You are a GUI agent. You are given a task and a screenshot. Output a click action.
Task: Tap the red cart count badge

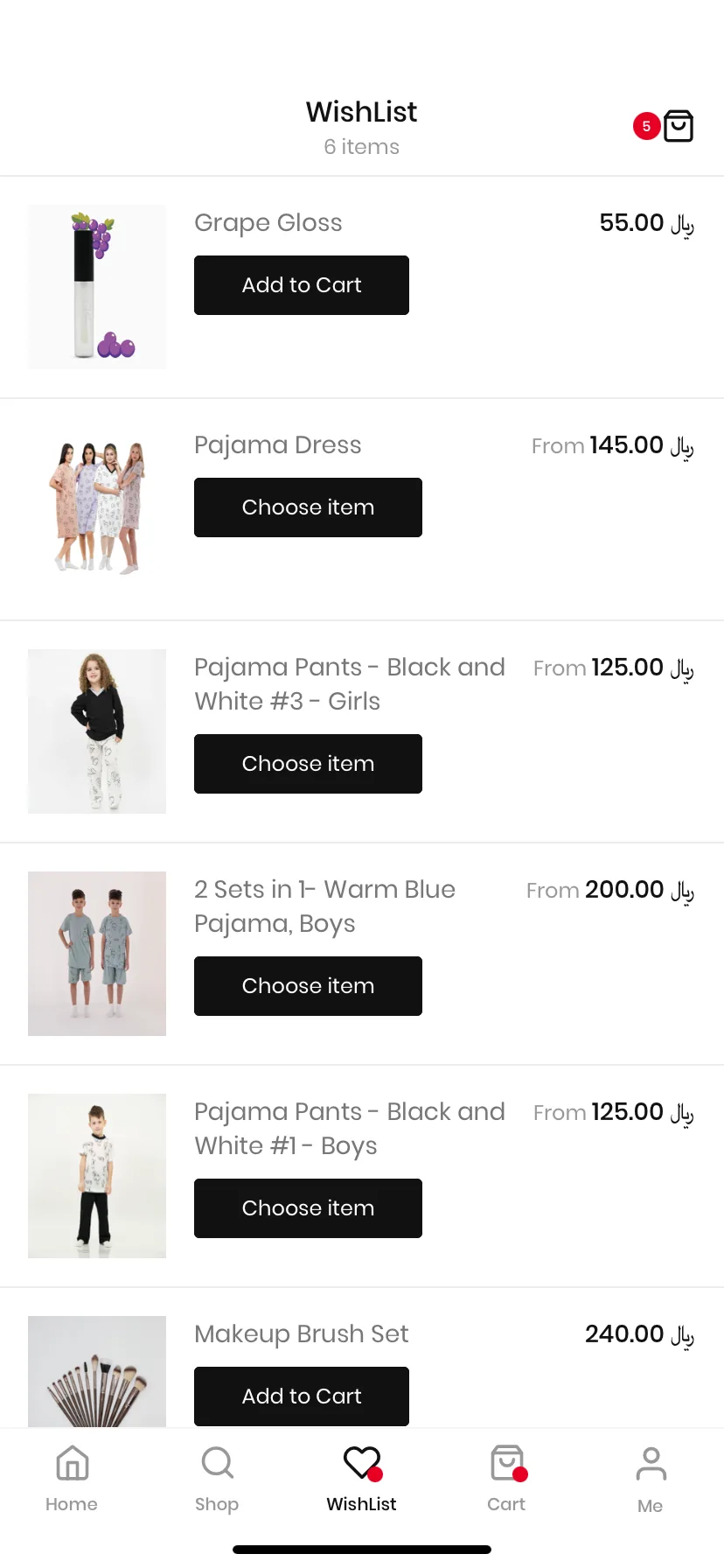[x=646, y=126]
